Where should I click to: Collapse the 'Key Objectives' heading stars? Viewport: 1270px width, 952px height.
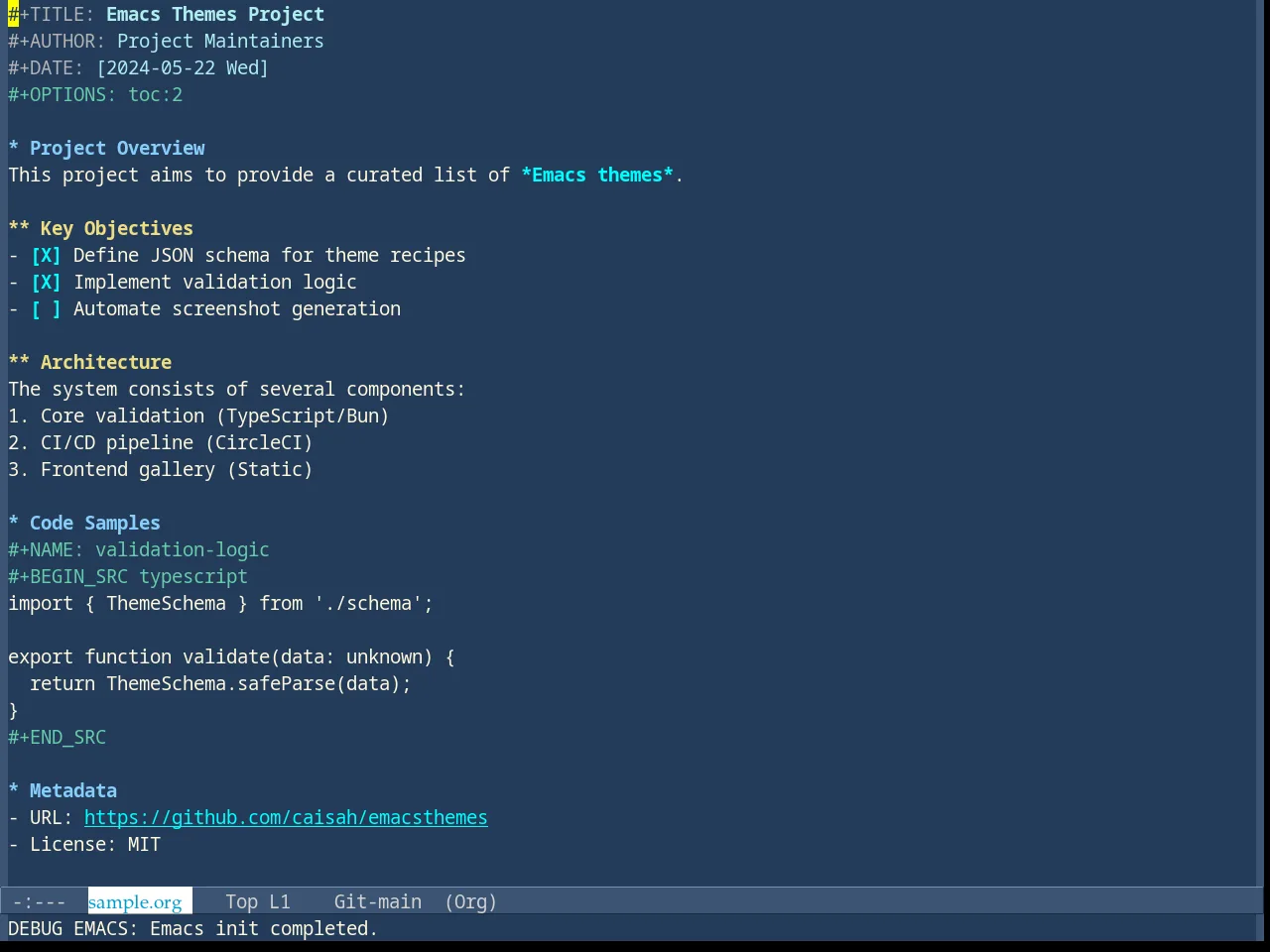(19, 229)
